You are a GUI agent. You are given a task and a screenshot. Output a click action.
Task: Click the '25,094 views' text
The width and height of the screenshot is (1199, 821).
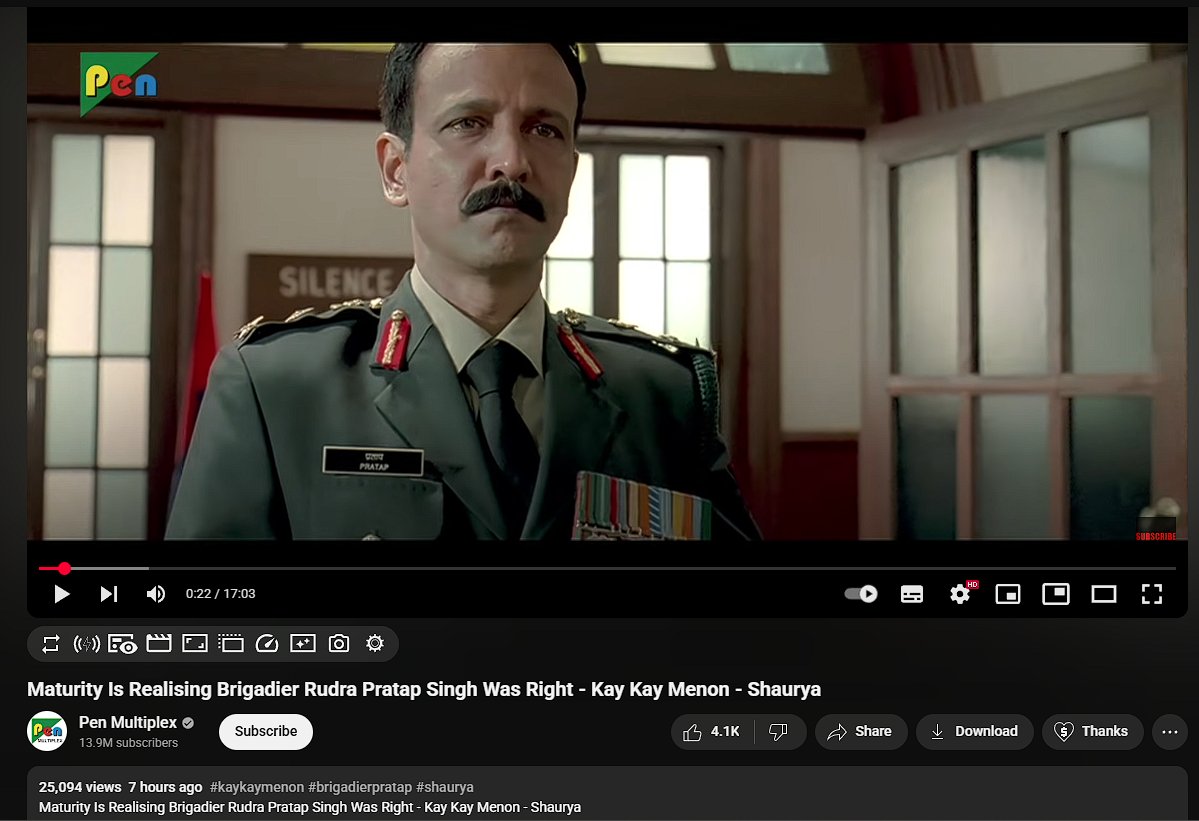[80, 787]
